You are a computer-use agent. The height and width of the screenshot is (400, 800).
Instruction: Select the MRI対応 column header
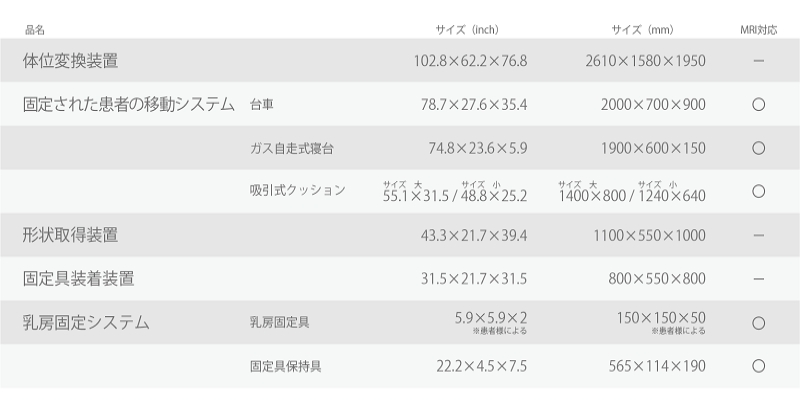[x=758, y=30]
